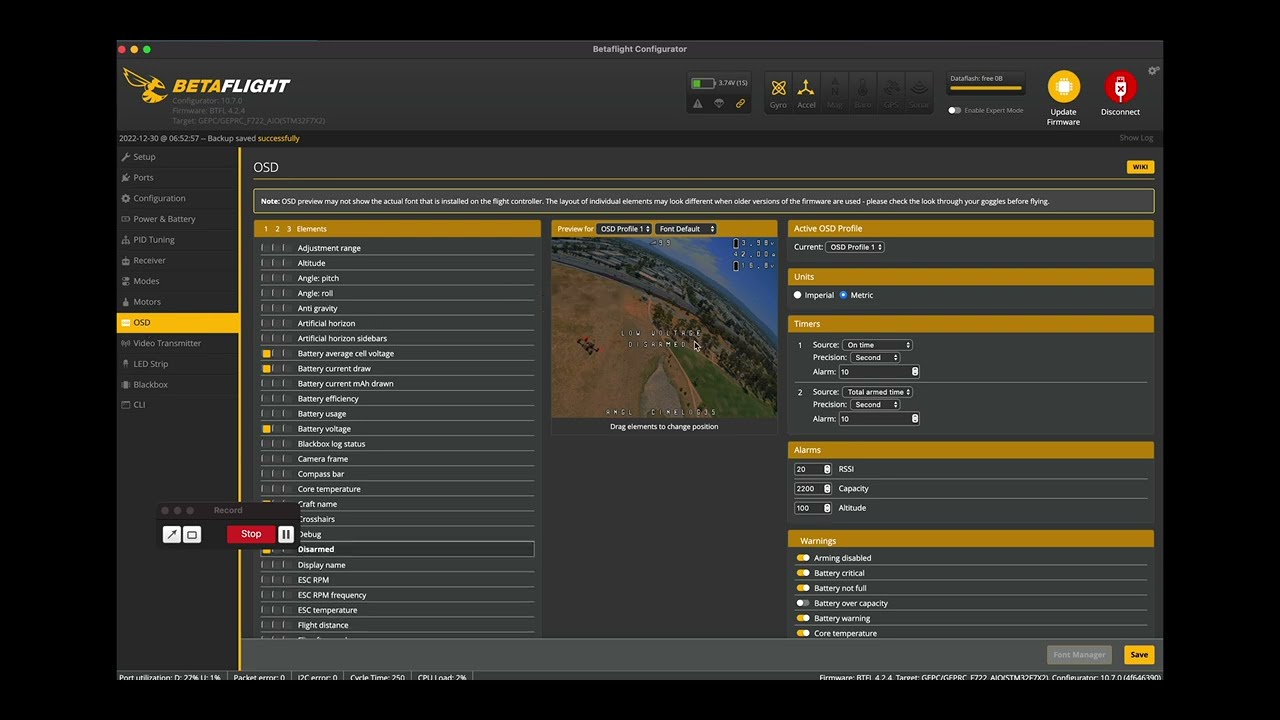Click the Motors icon in the sidebar
The height and width of the screenshot is (720, 1280).
(126, 302)
